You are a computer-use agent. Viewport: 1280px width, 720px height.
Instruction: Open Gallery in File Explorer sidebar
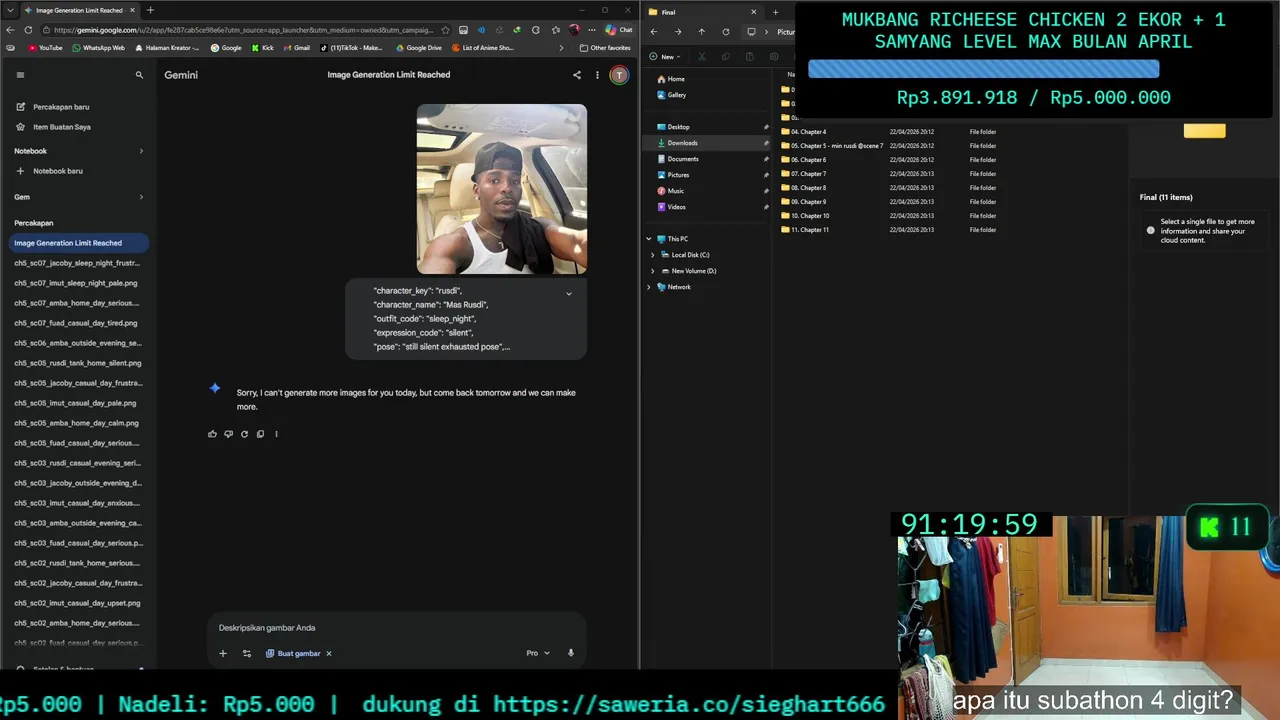pyautogui.click(x=676, y=95)
